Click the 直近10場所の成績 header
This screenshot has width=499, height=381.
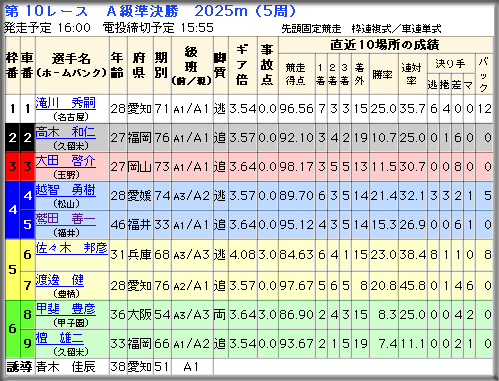coord(385,45)
